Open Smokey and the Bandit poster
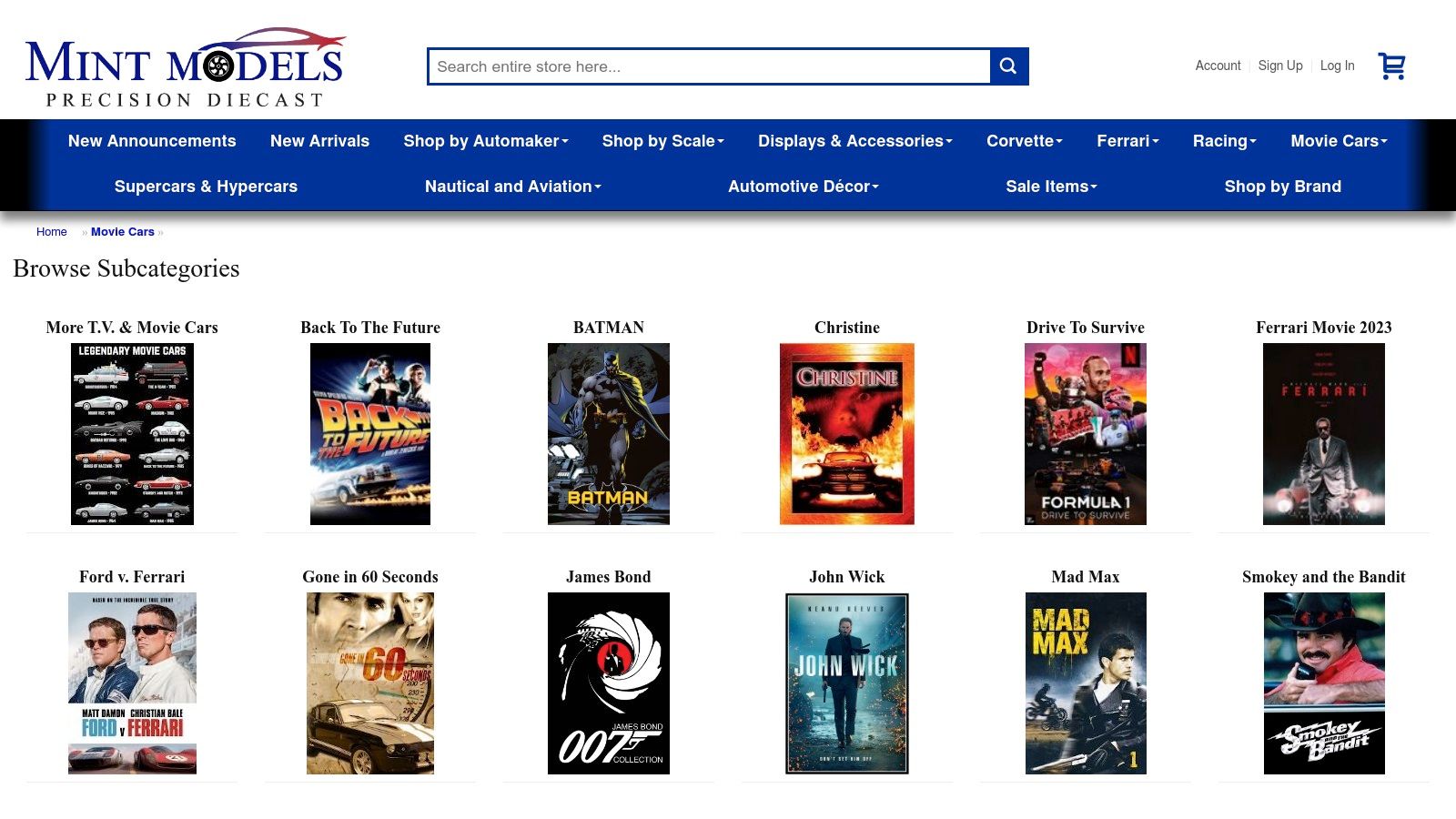Image resolution: width=1456 pixels, height=819 pixels. click(1324, 683)
